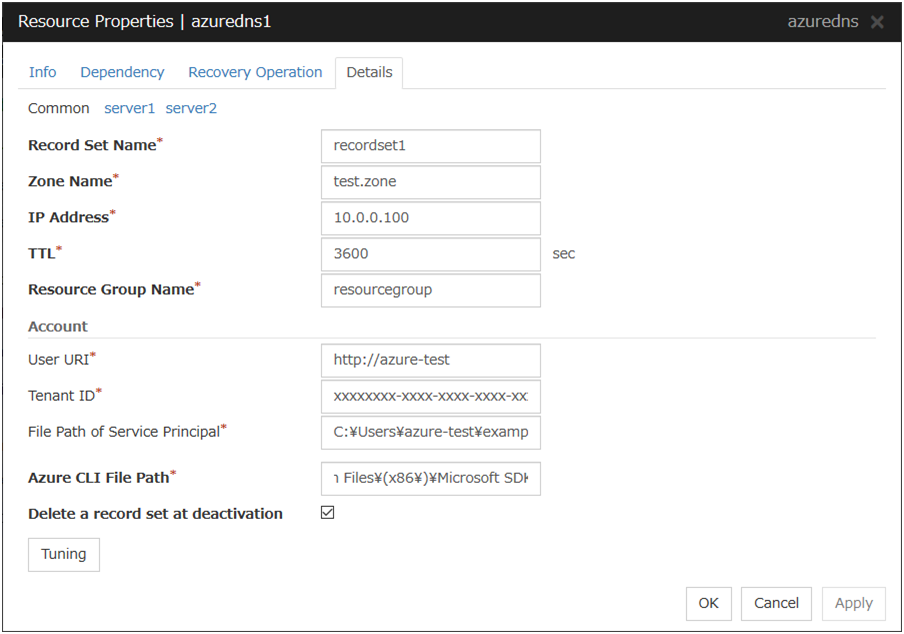Click the File Path of Service Principal field
This screenshot has width=904, height=634.
coord(430,432)
